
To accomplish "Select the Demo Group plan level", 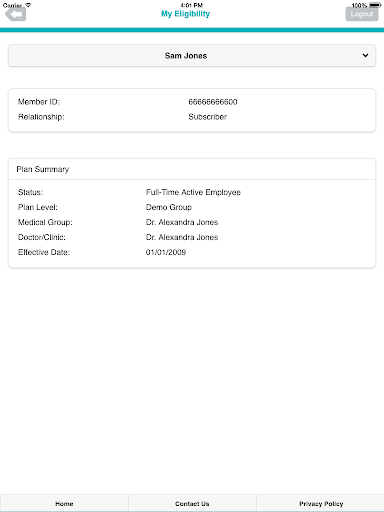I will coord(169,207).
